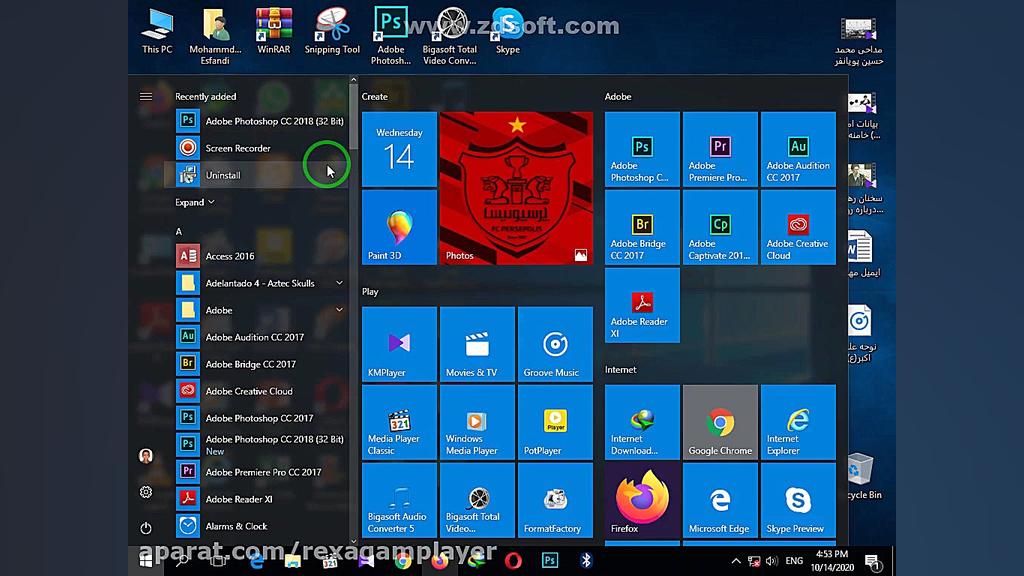Toggle the Start menu hamburger navigation
Screen dimensions: 1024x576
(x=146, y=97)
